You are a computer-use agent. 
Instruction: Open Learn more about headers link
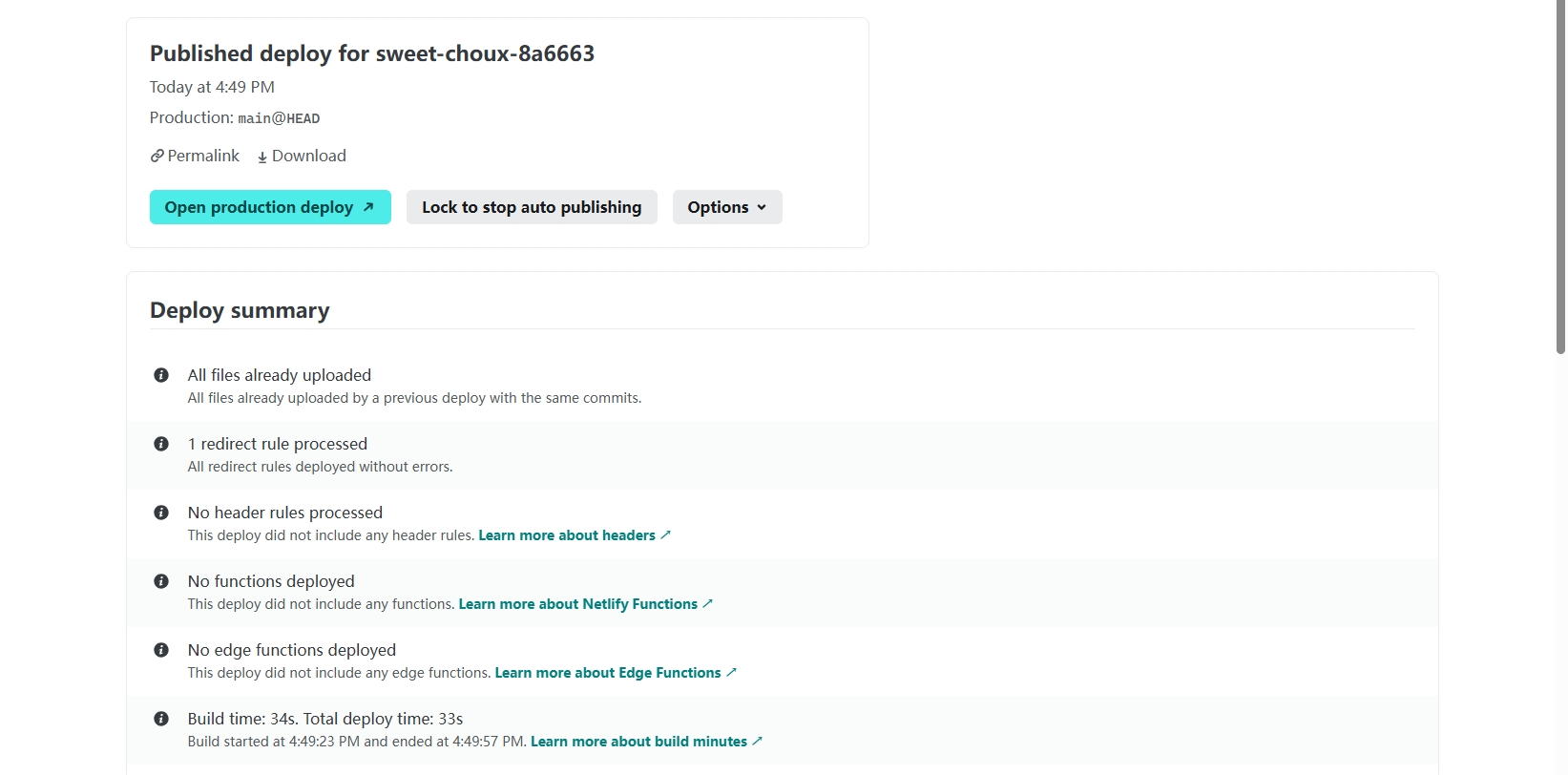(575, 535)
